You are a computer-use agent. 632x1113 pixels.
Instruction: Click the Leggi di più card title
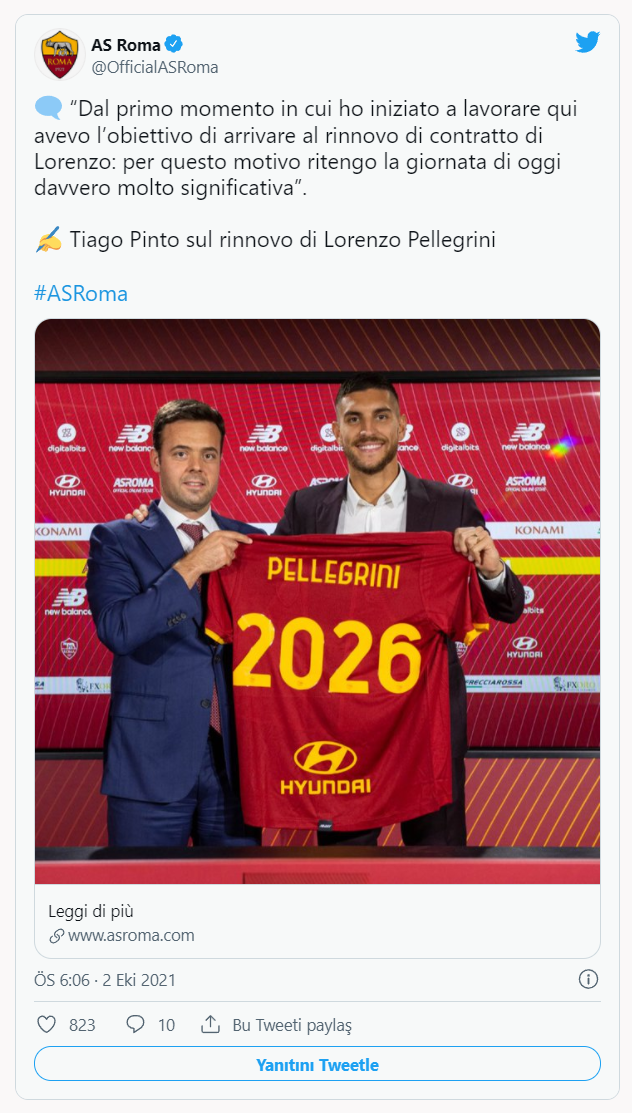tap(91, 911)
